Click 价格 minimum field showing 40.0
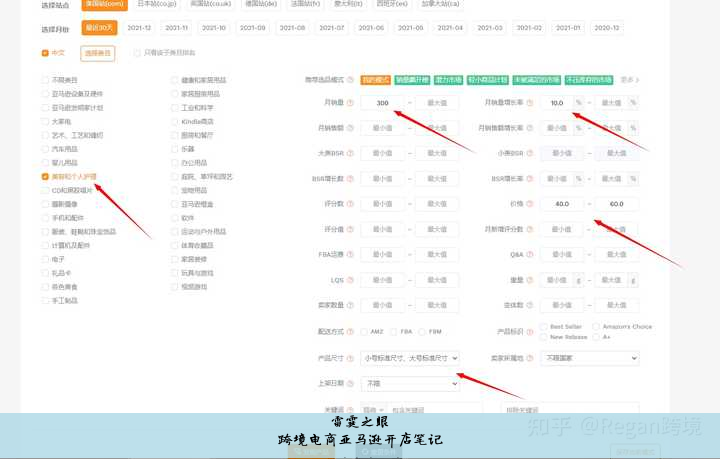The height and width of the screenshot is (459, 720). pyautogui.click(x=562, y=204)
